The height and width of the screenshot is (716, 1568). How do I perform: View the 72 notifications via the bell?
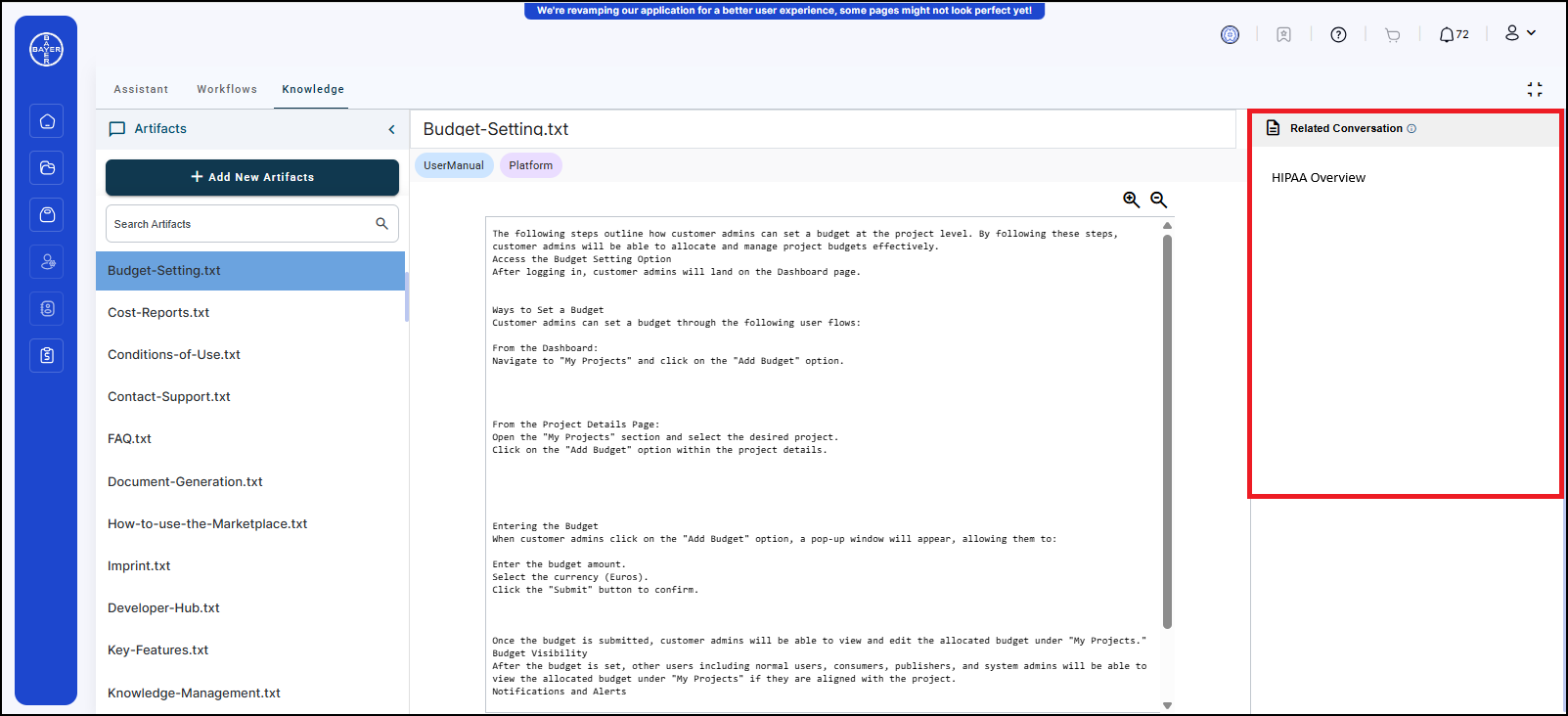coord(1454,35)
